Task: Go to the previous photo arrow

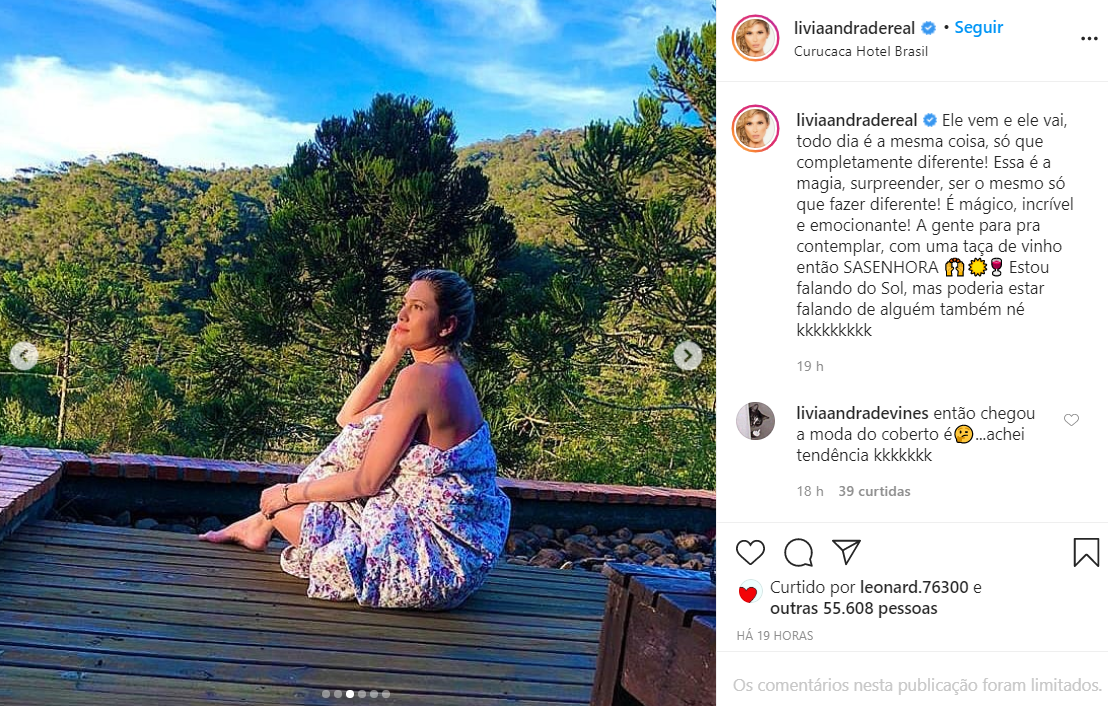Action: click(x=23, y=355)
